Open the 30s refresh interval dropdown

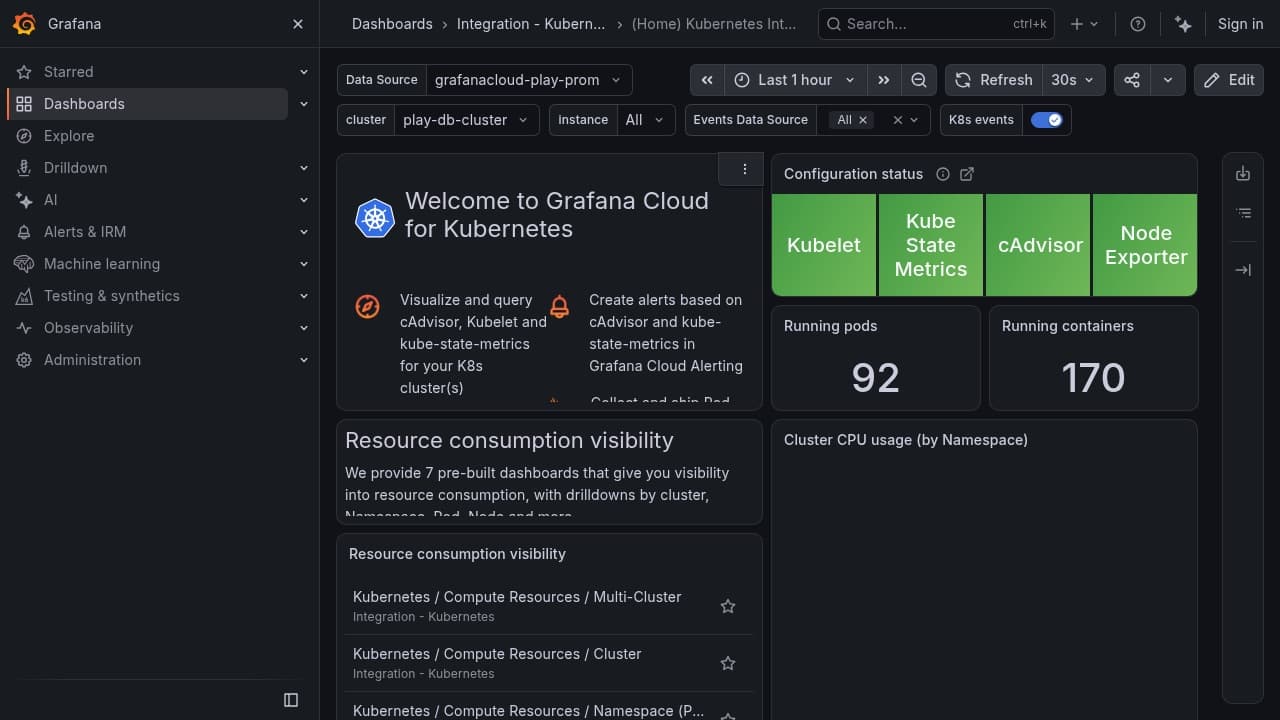click(x=1074, y=80)
